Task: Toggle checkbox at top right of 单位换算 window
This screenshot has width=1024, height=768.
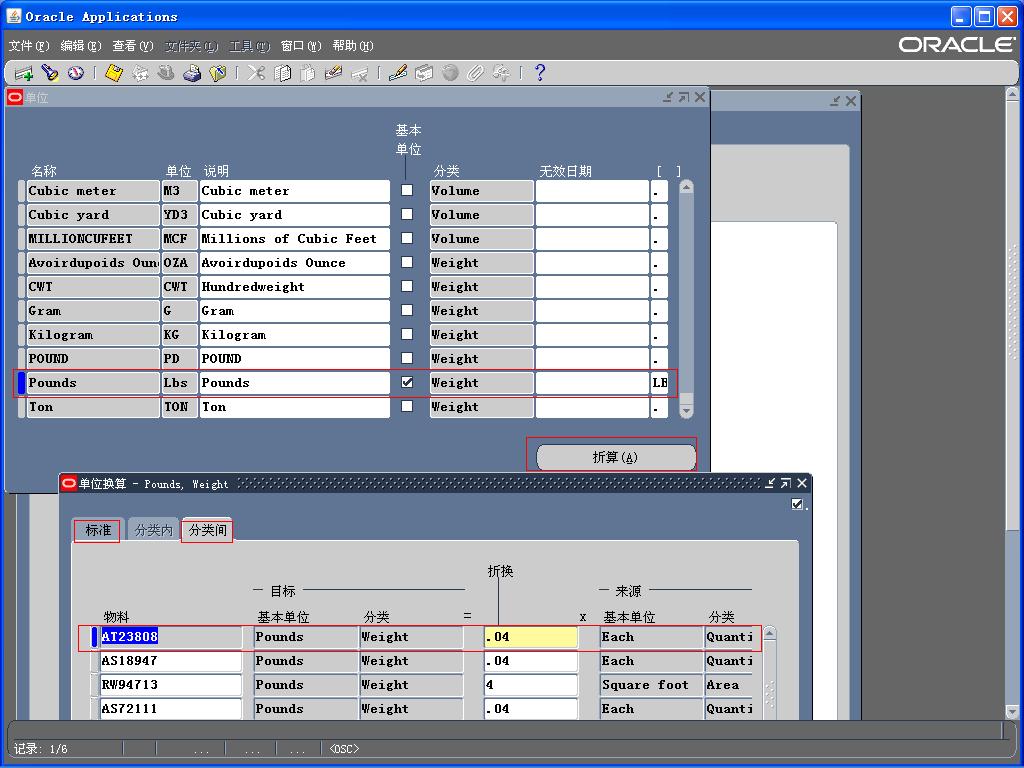Action: (x=797, y=504)
